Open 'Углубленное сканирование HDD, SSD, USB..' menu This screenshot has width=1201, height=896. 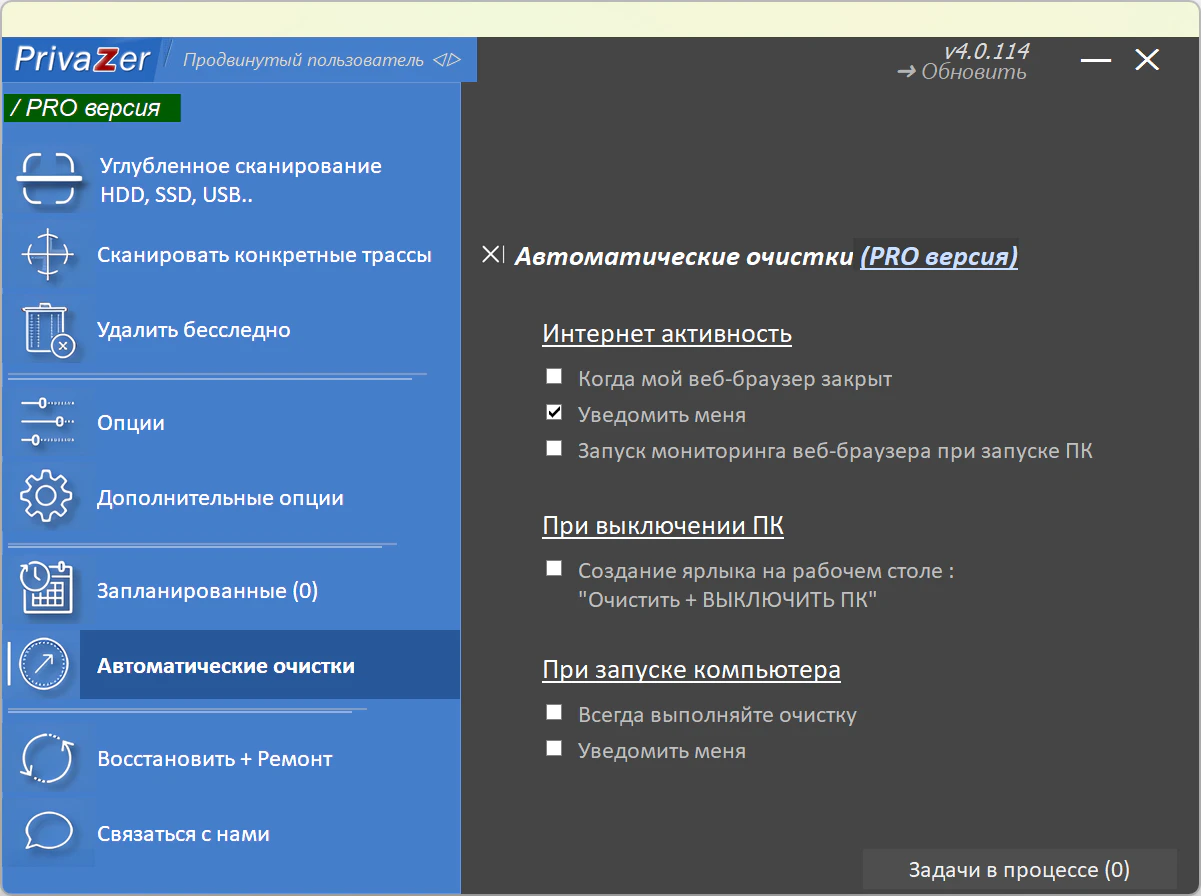click(x=241, y=180)
